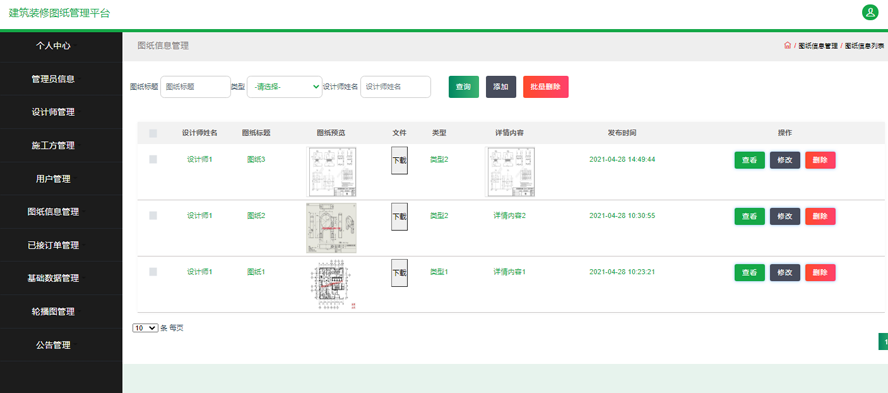Open the 图纸1 preview thumbnail

pos(334,285)
